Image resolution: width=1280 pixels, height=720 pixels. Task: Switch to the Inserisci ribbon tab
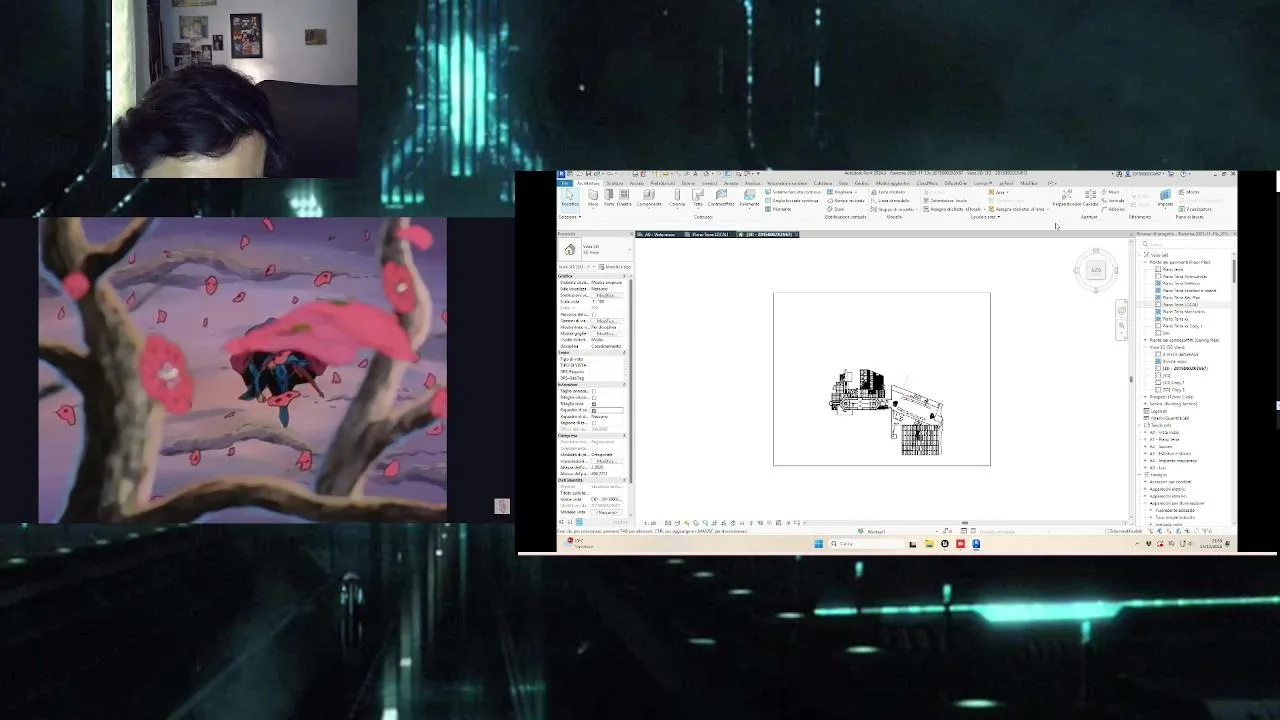click(709, 183)
